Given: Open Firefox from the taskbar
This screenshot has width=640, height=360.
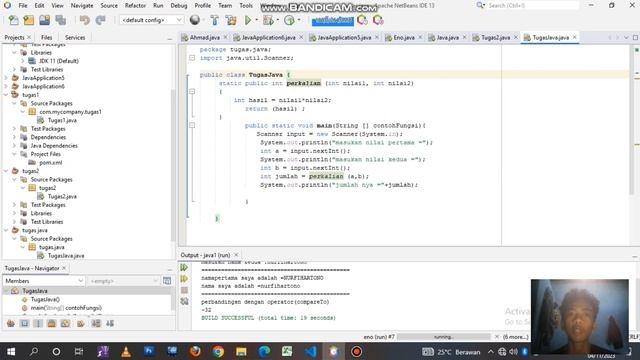Looking at the screenshot, I should pos(196,351).
